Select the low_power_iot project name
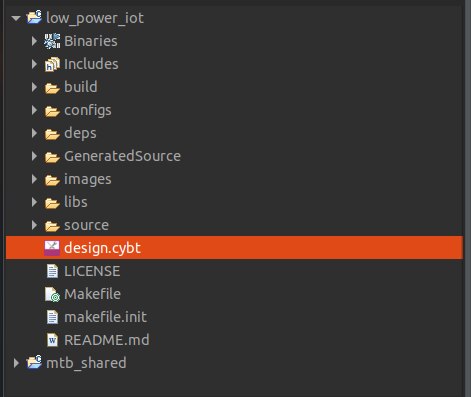 point(95,18)
